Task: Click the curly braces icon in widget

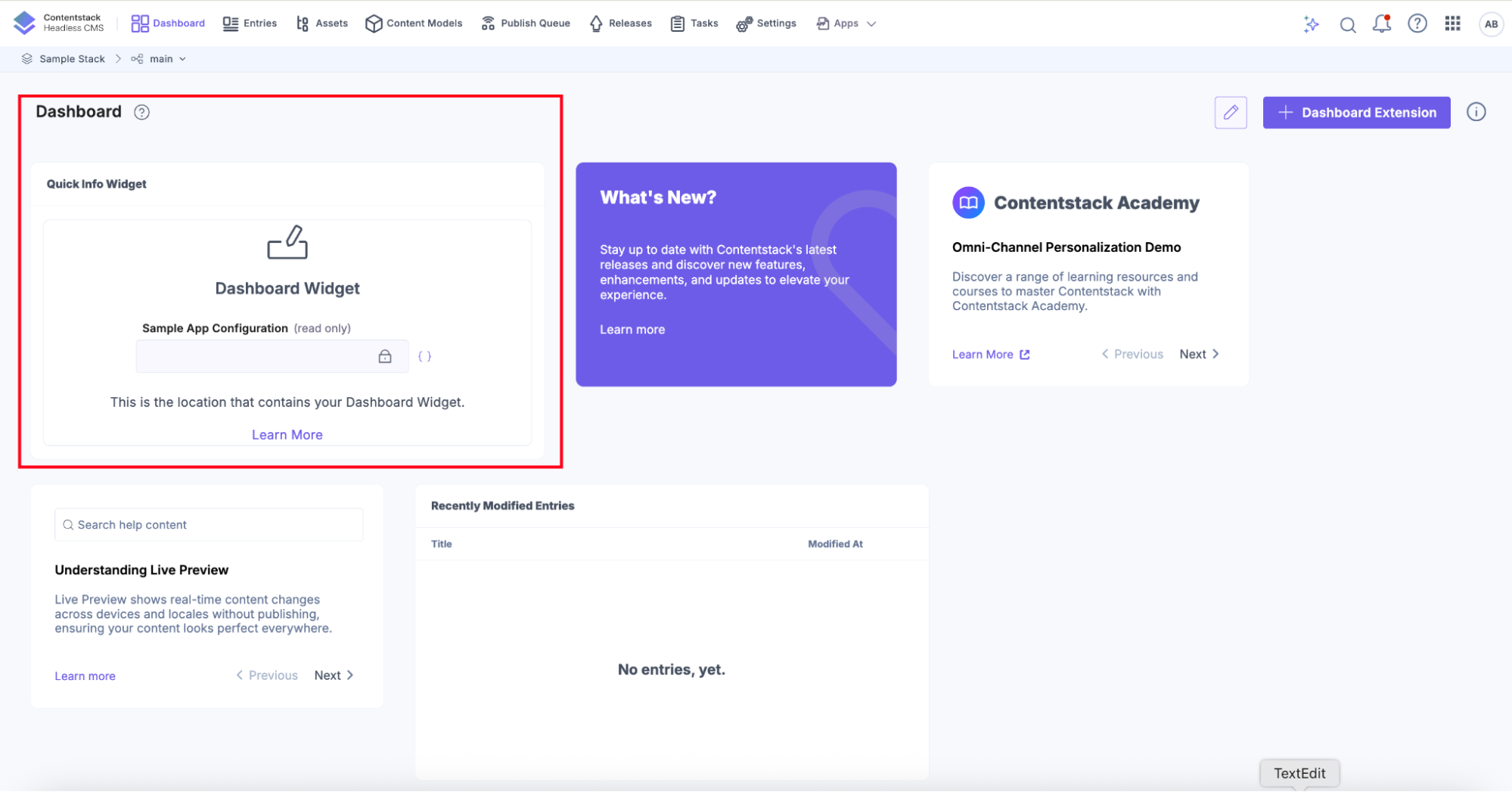Action: pos(424,356)
